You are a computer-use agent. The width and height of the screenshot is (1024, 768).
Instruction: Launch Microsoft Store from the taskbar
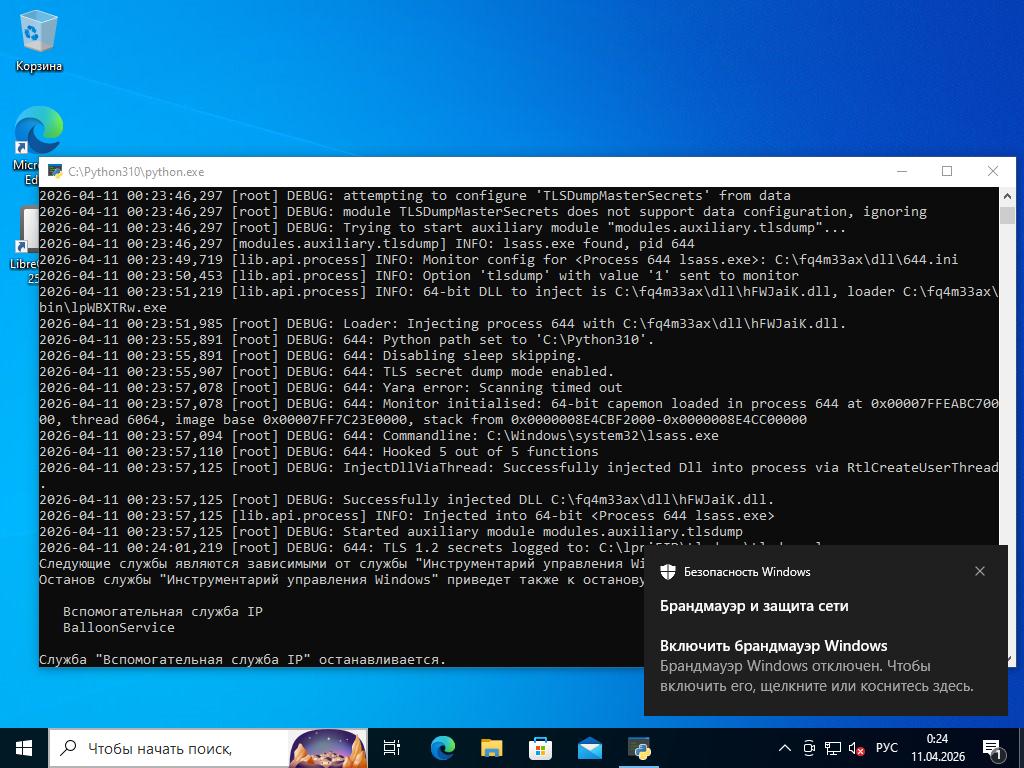(x=540, y=747)
